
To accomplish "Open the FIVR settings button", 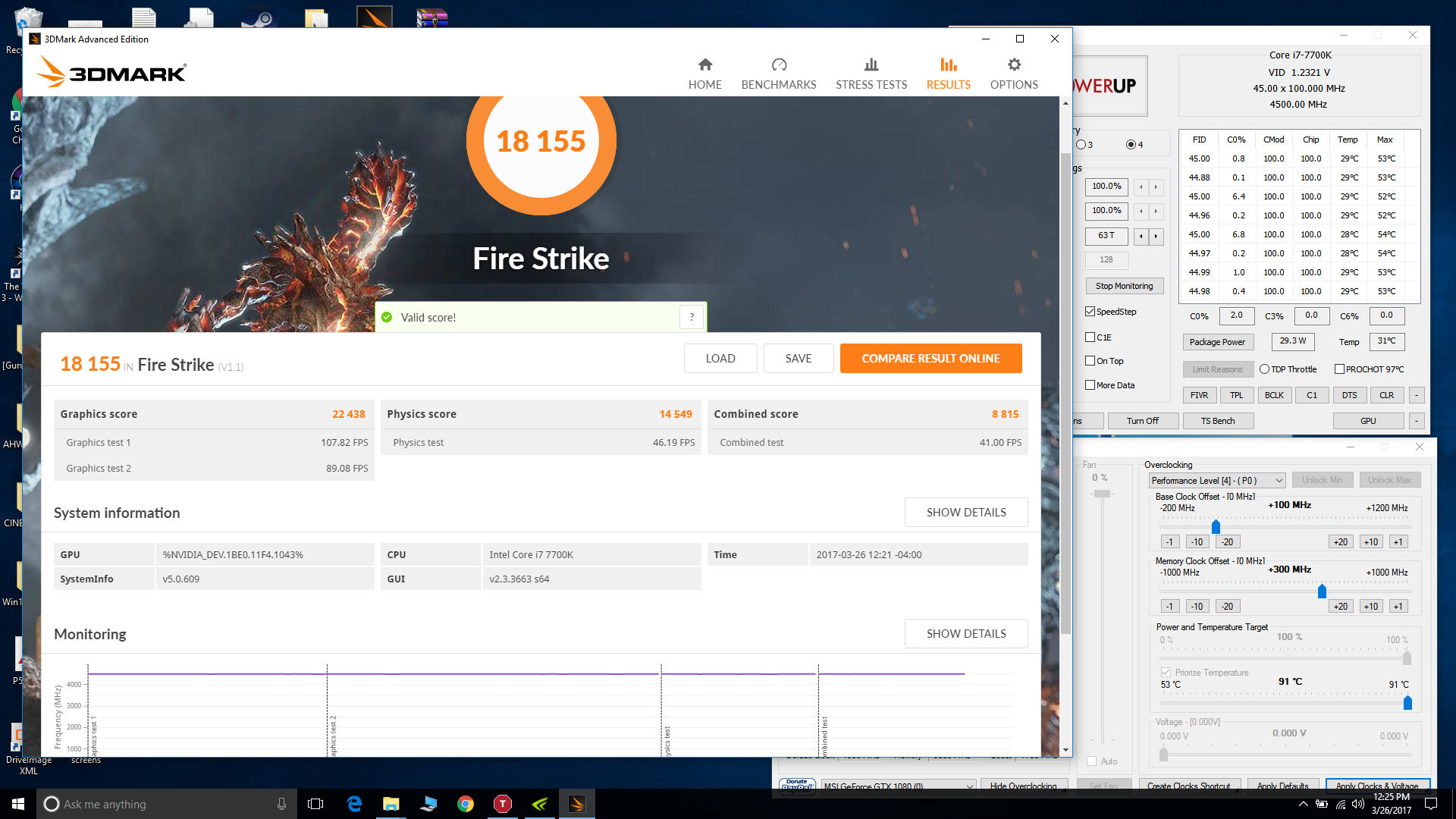I will (x=1199, y=395).
